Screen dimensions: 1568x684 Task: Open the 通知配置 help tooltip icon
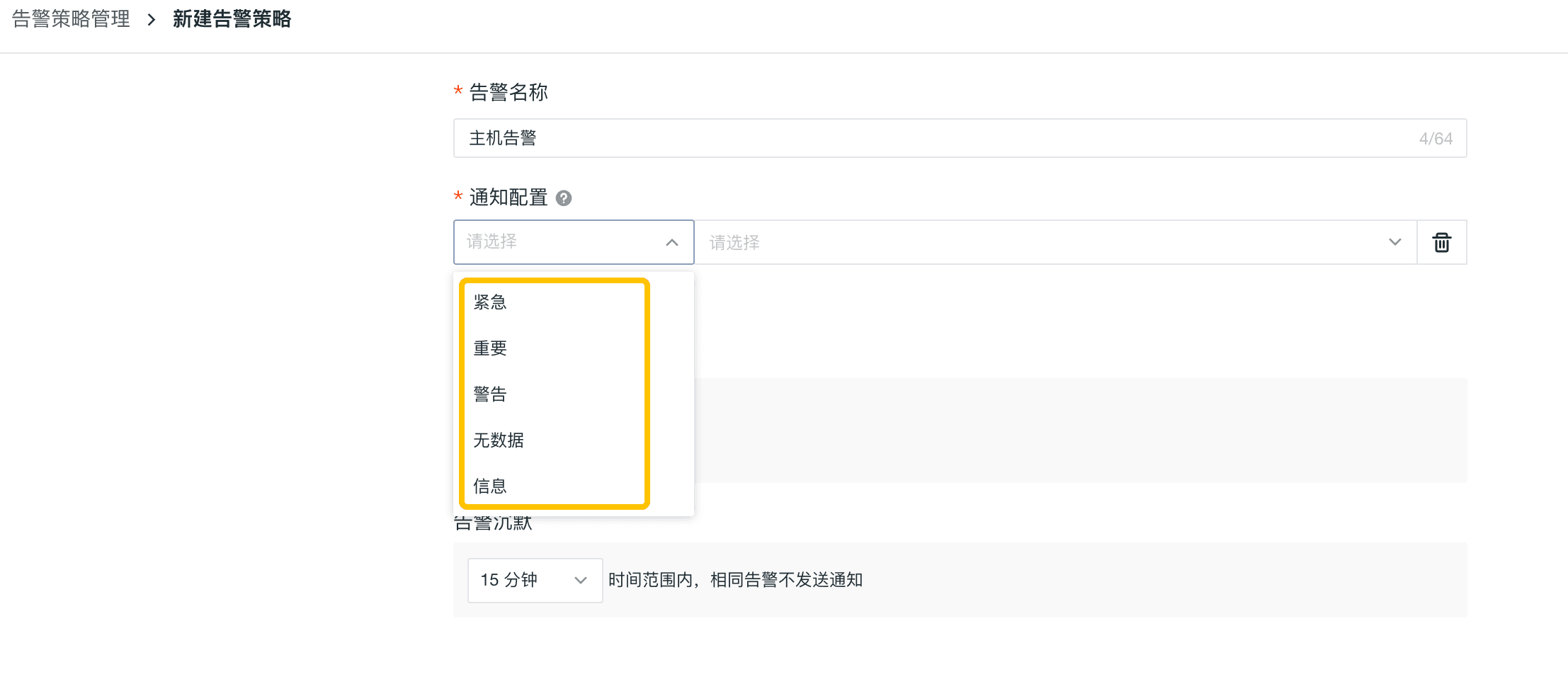tap(564, 198)
